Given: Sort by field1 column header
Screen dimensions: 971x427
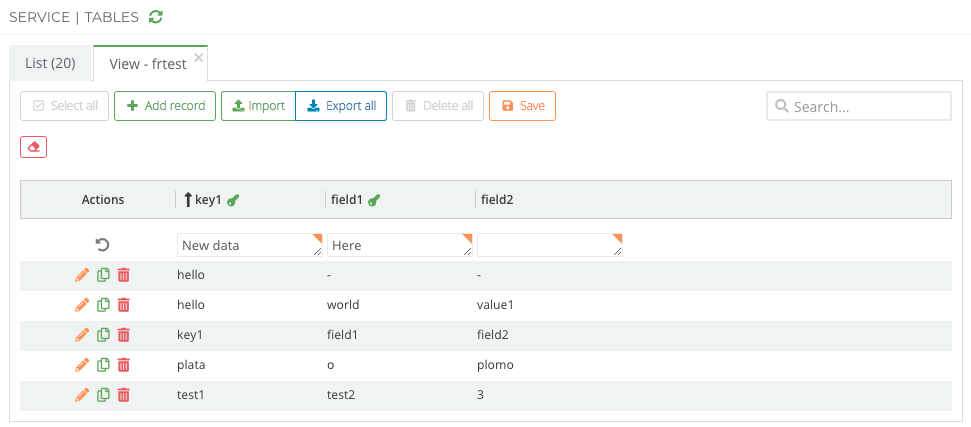Looking at the screenshot, I should coord(346,200).
